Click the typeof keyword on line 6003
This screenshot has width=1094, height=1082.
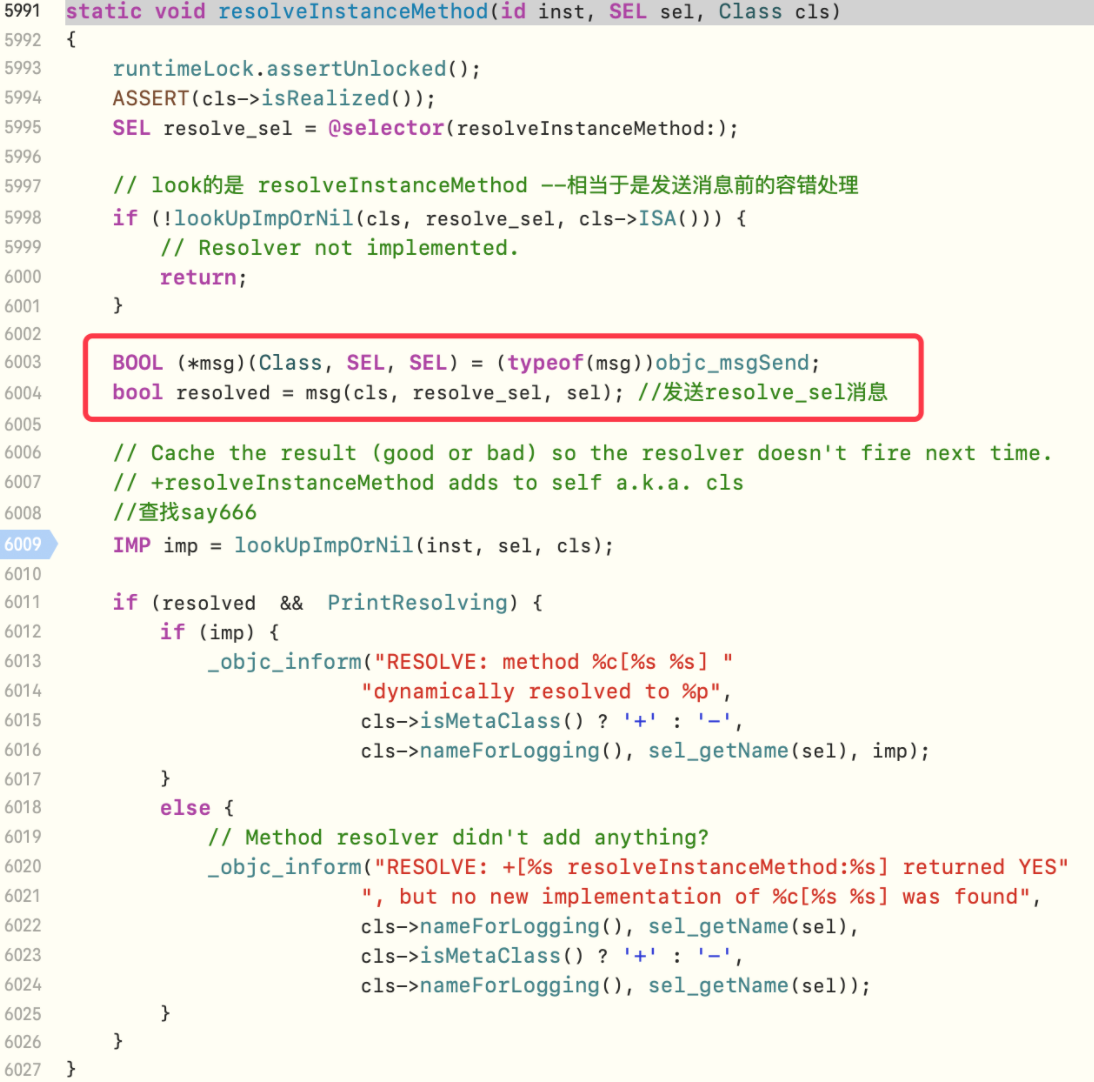pos(545,363)
